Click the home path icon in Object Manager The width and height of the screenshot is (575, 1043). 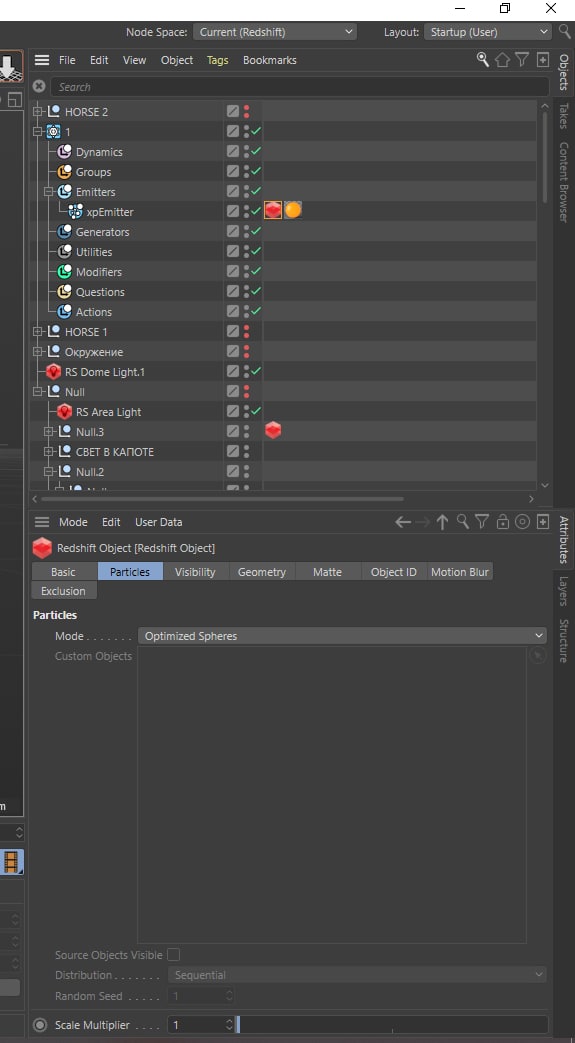tap(502, 60)
